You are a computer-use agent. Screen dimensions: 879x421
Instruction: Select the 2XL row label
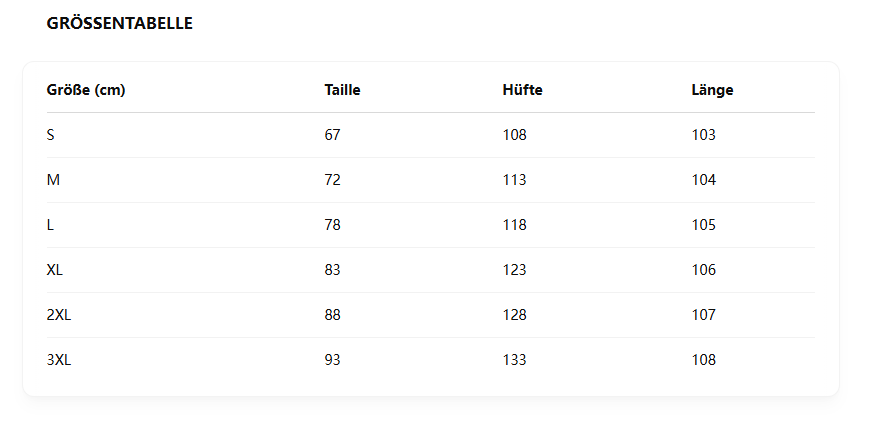tap(59, 314)
